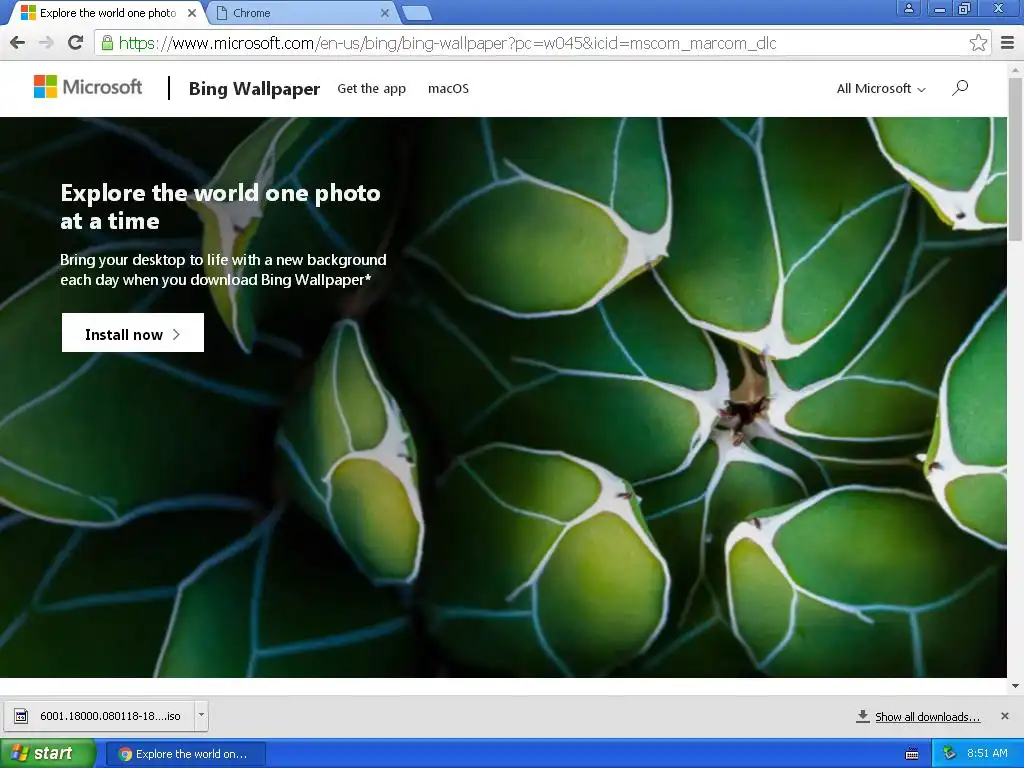Go back with the browser back arrow
The width and height of the screenshot is (1024, 768).
click(17, 43)
